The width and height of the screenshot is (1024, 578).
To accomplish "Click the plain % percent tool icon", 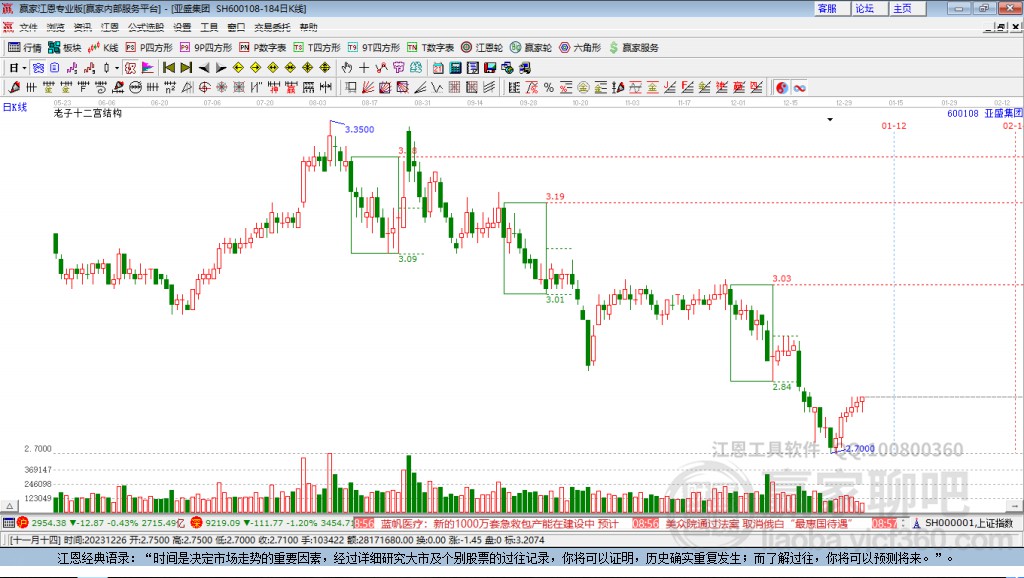I will coord(549,88).
